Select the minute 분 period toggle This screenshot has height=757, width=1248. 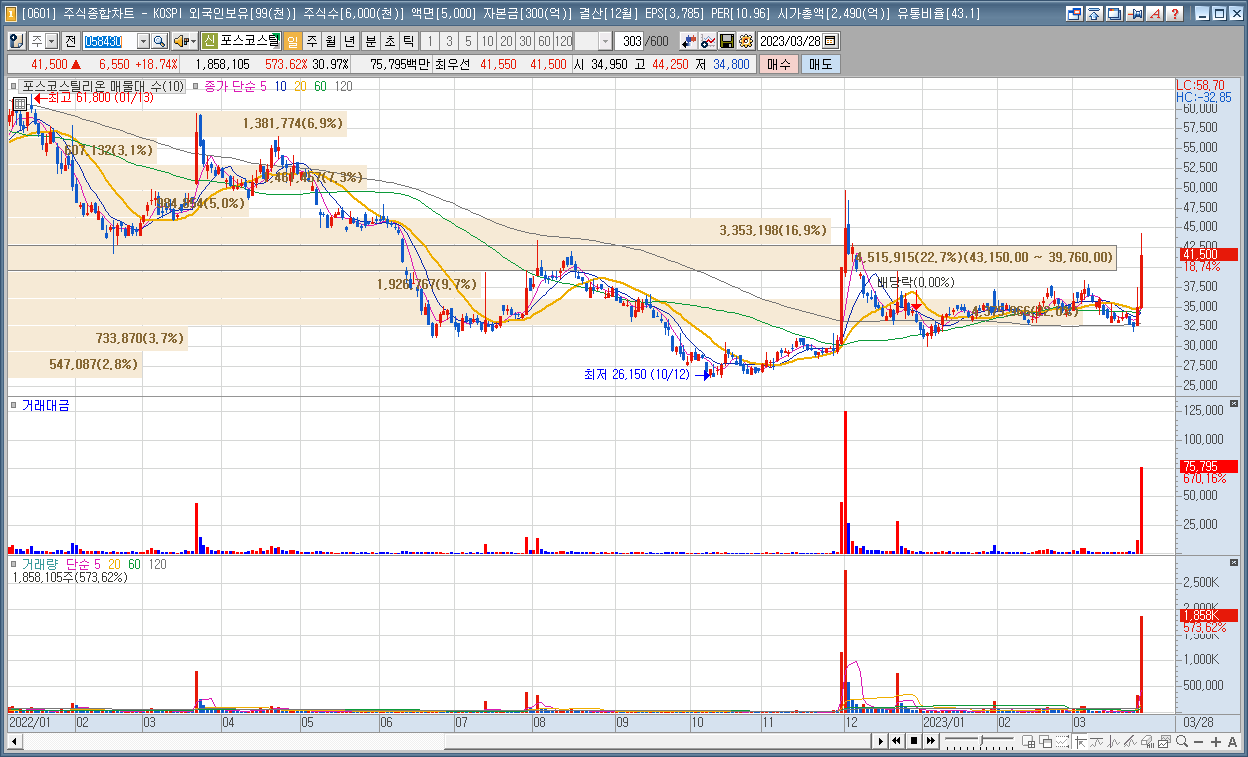[371, 41]
